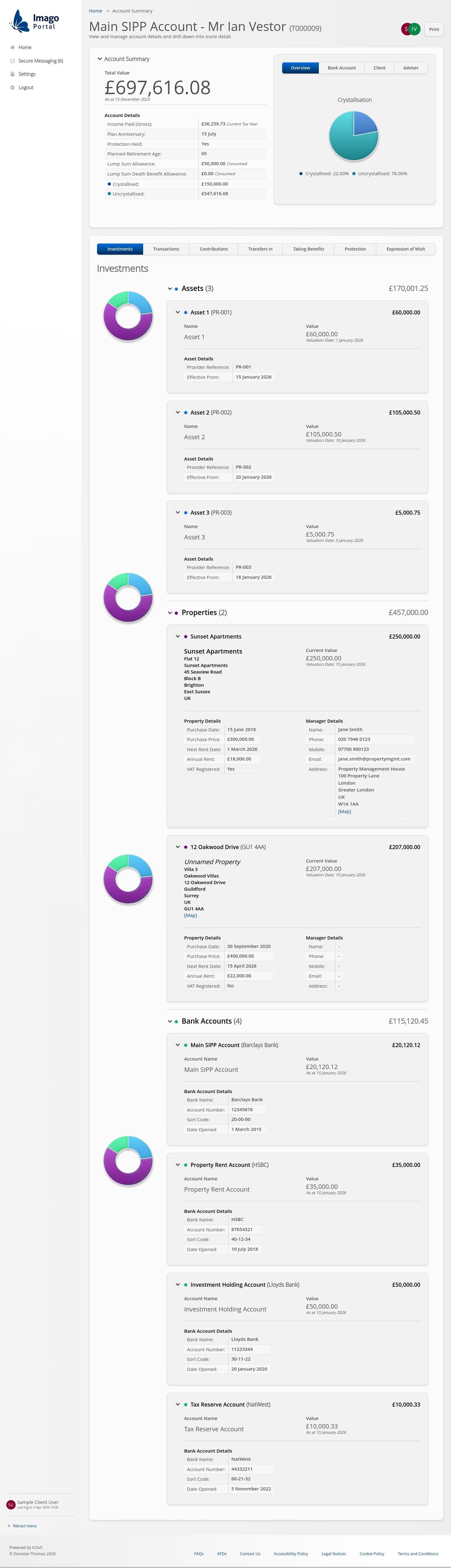Open the Adviser tab
The width and height of the screenshot is (451, 1568).
coord(411,68)
